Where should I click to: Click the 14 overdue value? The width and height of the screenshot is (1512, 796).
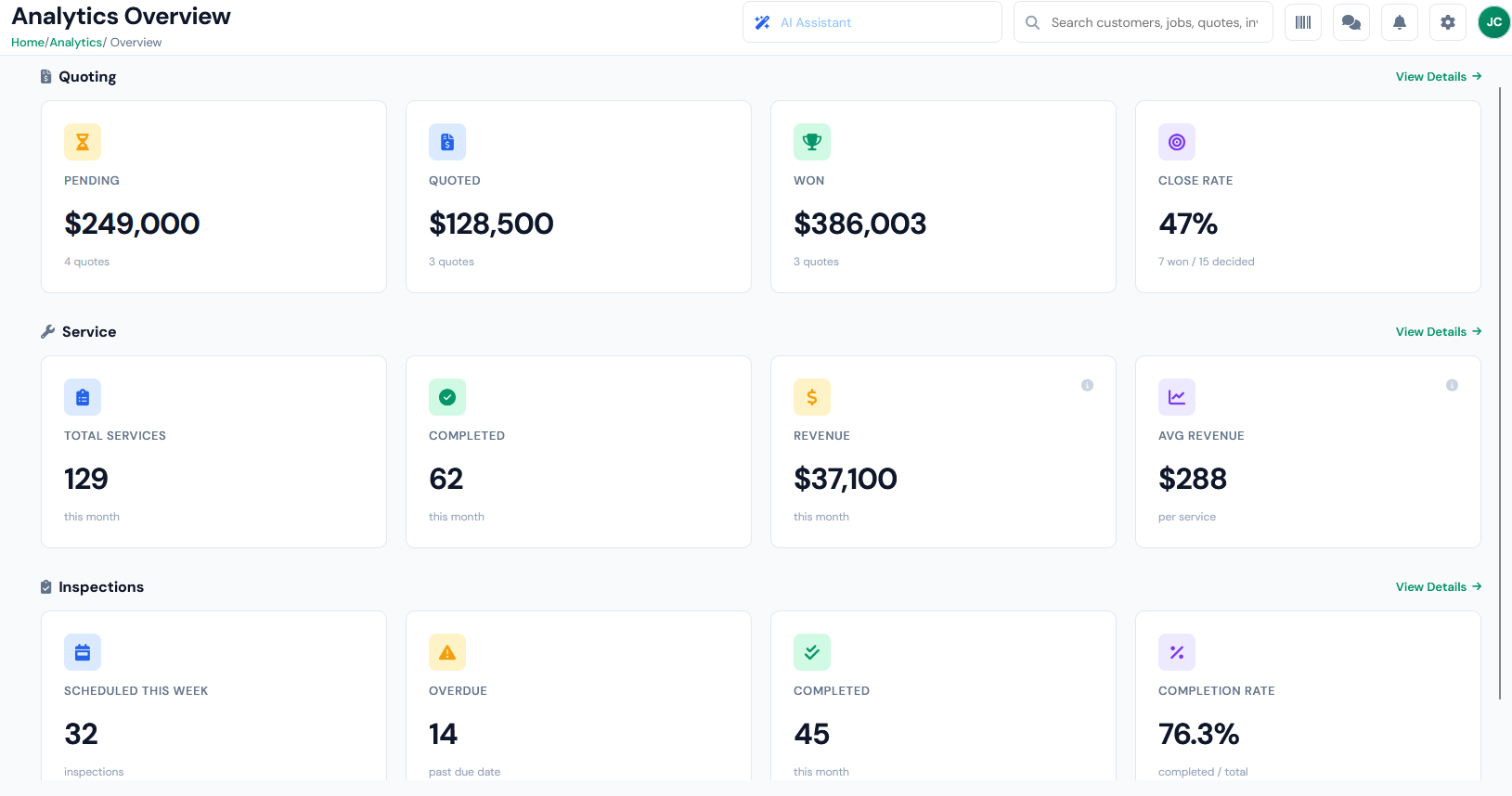pos(444,734)
